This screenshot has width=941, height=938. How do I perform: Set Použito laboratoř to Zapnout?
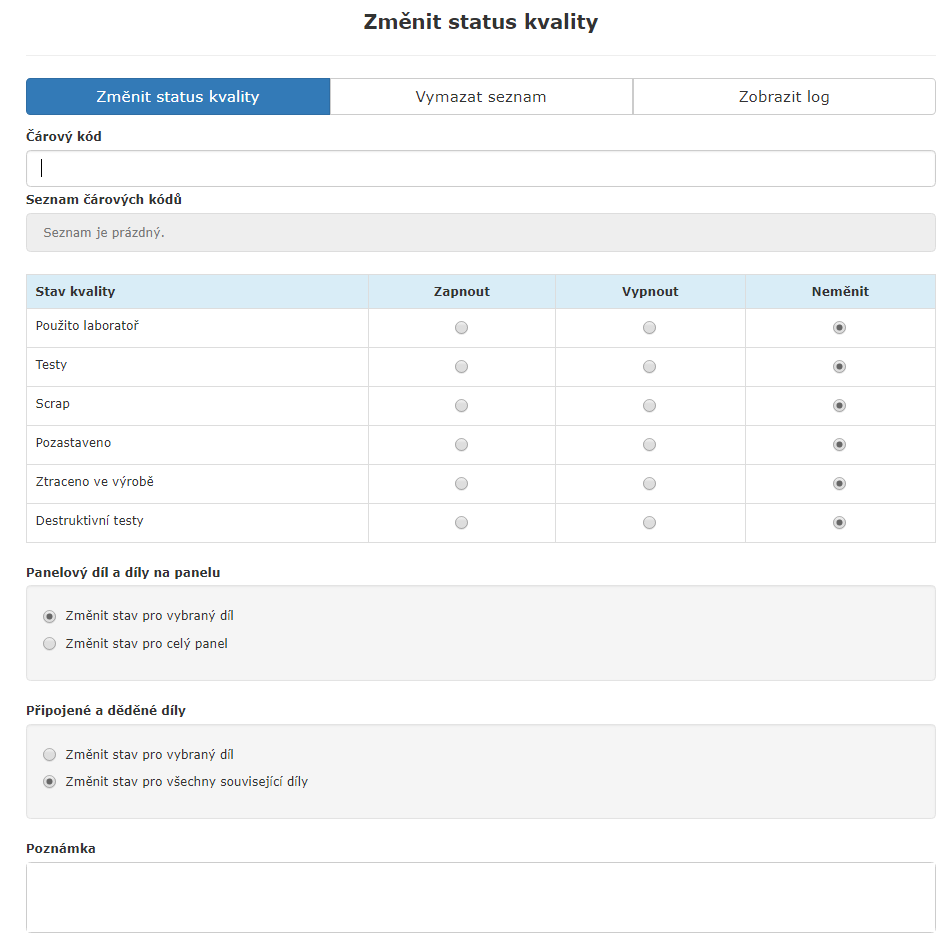coord(461,328)
